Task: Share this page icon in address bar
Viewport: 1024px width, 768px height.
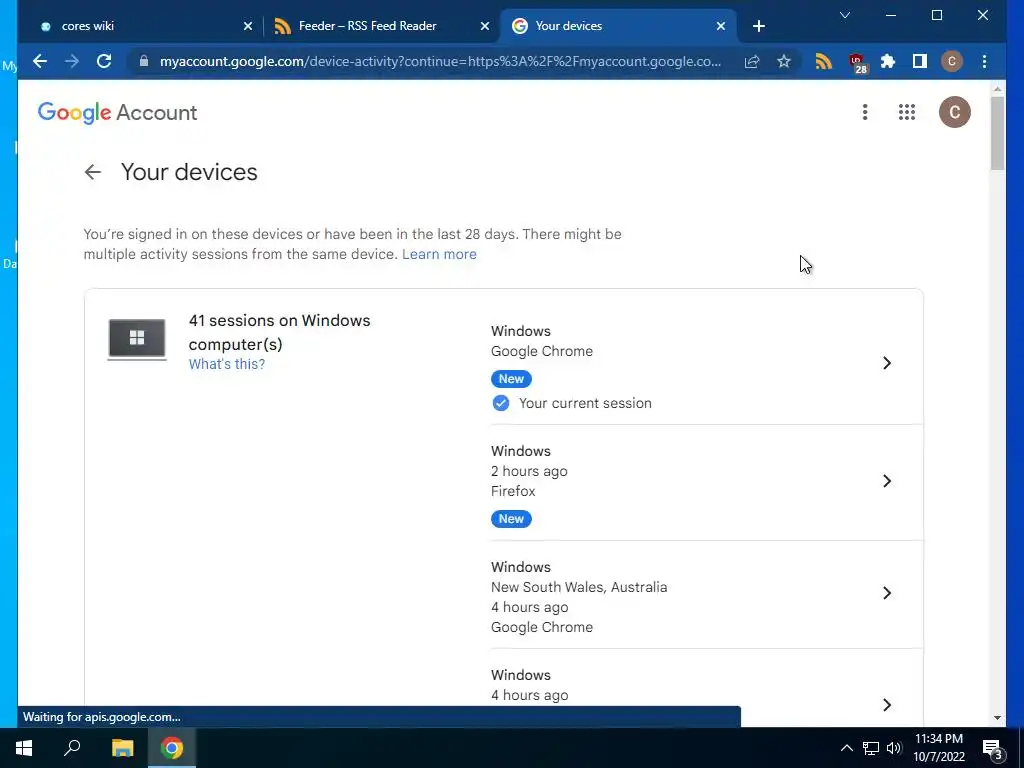Action: [x=752, y=61]
